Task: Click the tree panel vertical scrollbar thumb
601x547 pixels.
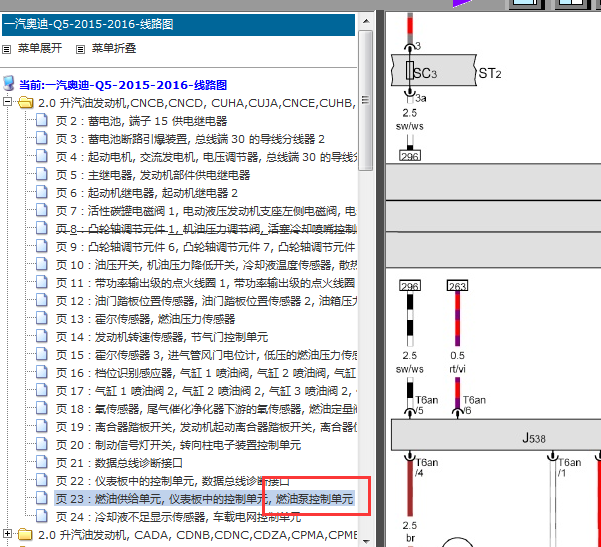Action: pyautogui.click(x=366, y=100)
